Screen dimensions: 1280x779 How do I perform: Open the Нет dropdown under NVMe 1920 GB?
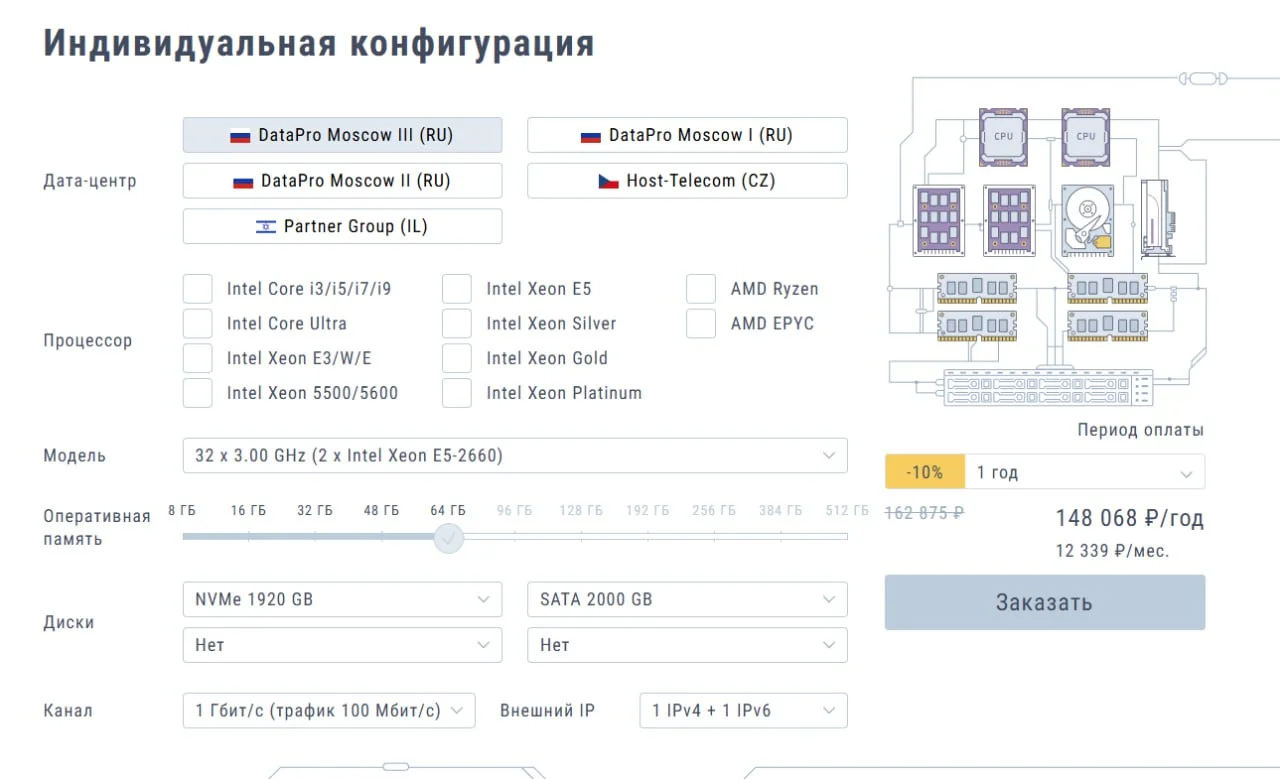pos(342,645)
